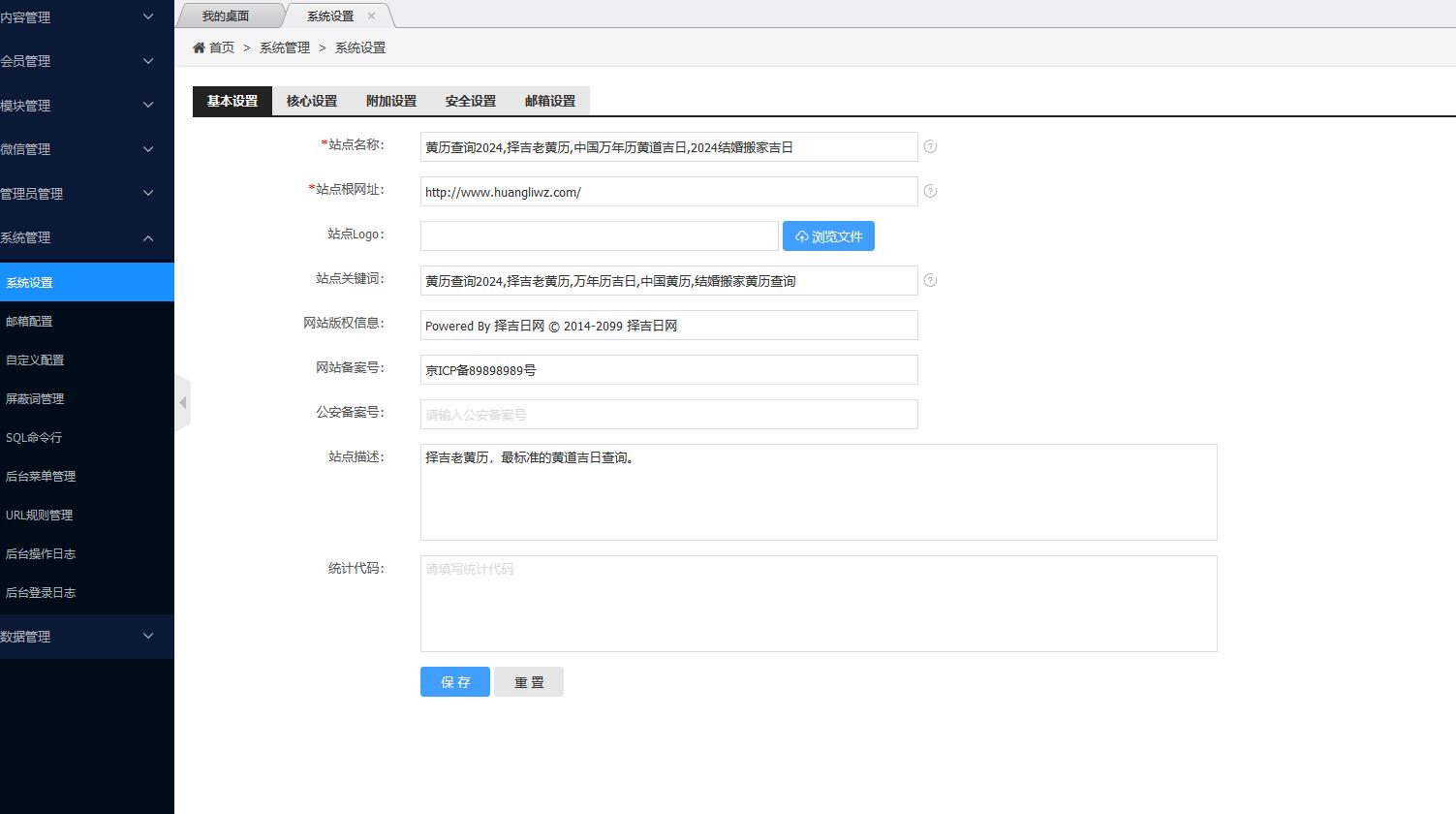Click the 重置 button
This screenshot has height=814, width=1456.
click(x=529, y=682)
